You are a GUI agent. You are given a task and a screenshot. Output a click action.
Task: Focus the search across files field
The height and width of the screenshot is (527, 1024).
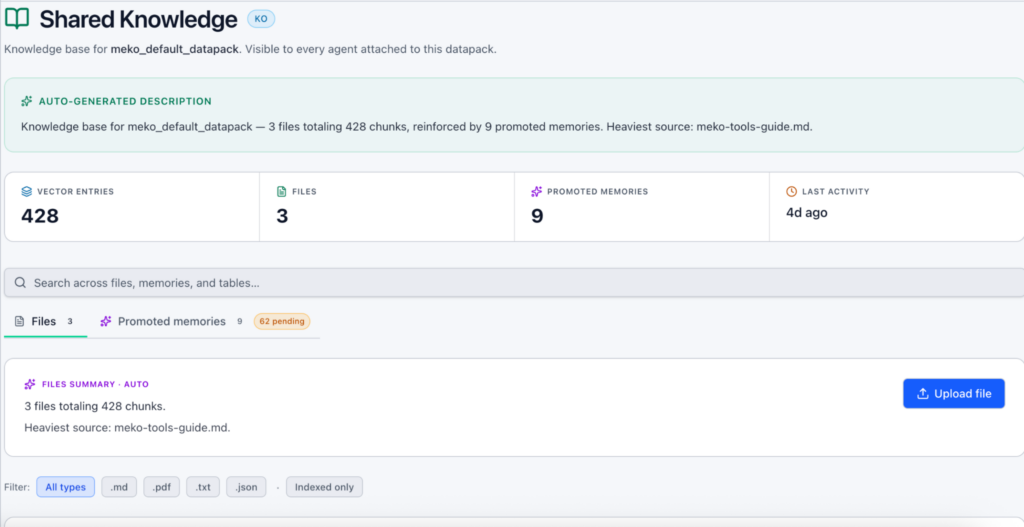coord(514,283)
